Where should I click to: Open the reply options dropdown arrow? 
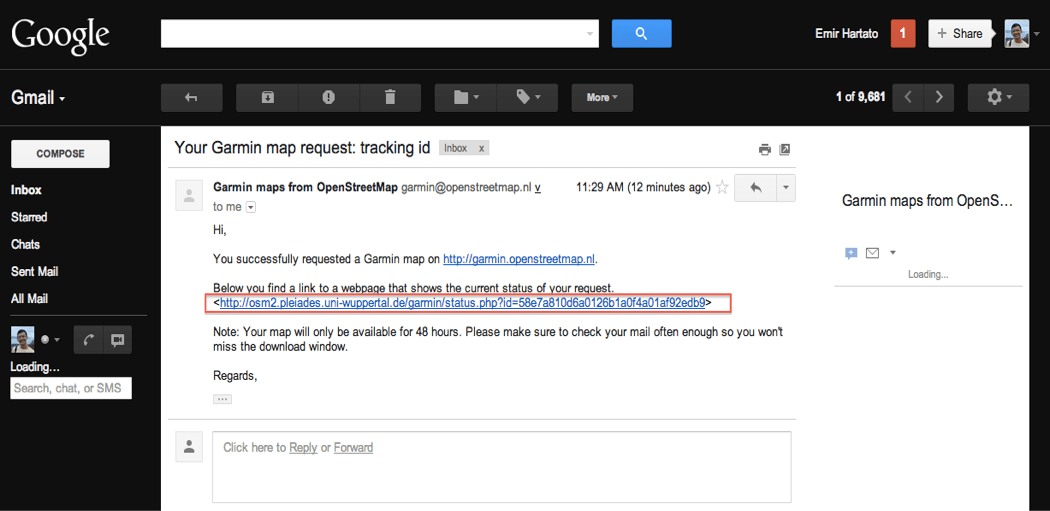786,188
